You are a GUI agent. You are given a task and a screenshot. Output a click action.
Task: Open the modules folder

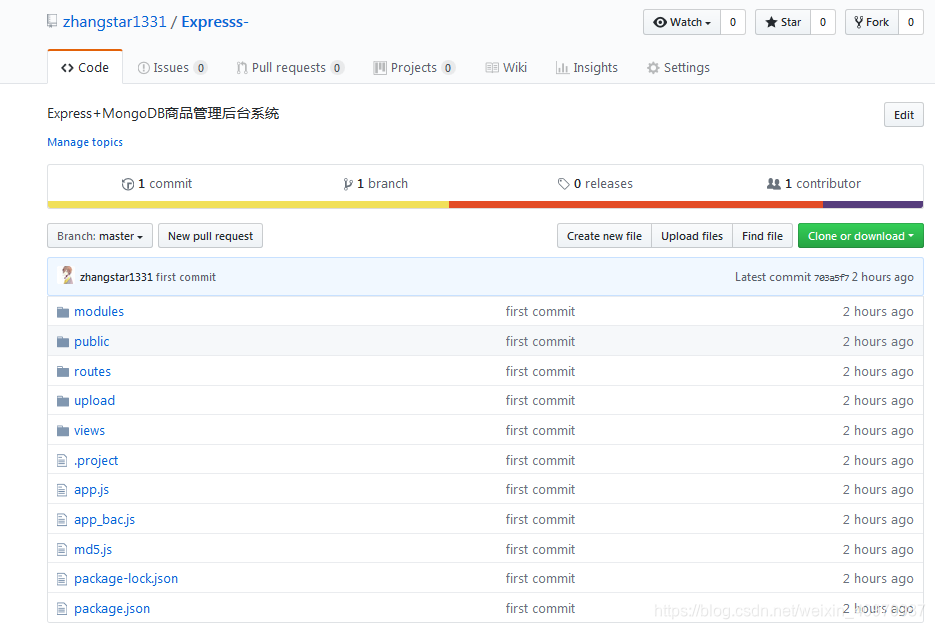point(99,312)
